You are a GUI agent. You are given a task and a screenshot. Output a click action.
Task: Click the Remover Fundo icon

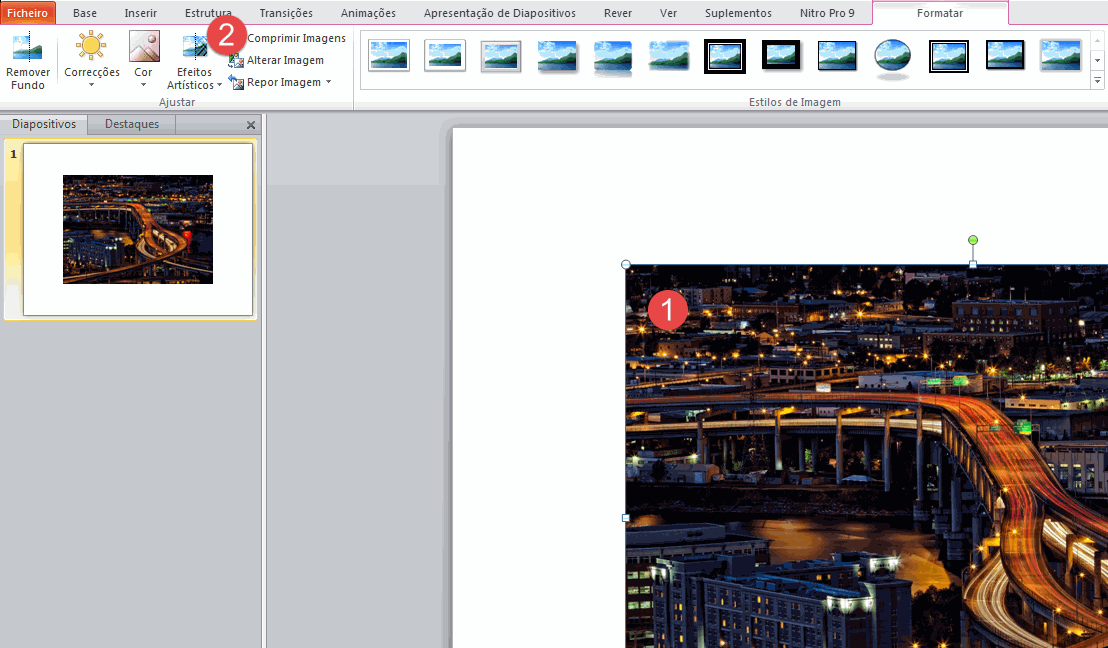point(28,47)
